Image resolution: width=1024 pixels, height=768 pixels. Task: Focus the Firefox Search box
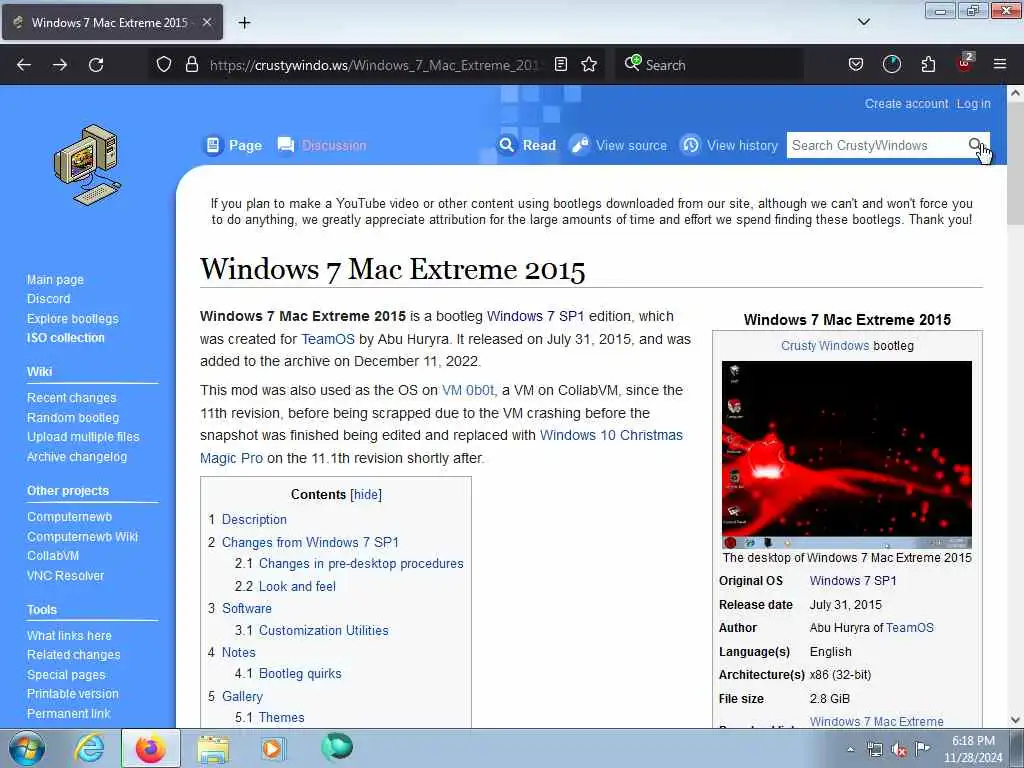(x=709, y=65)
